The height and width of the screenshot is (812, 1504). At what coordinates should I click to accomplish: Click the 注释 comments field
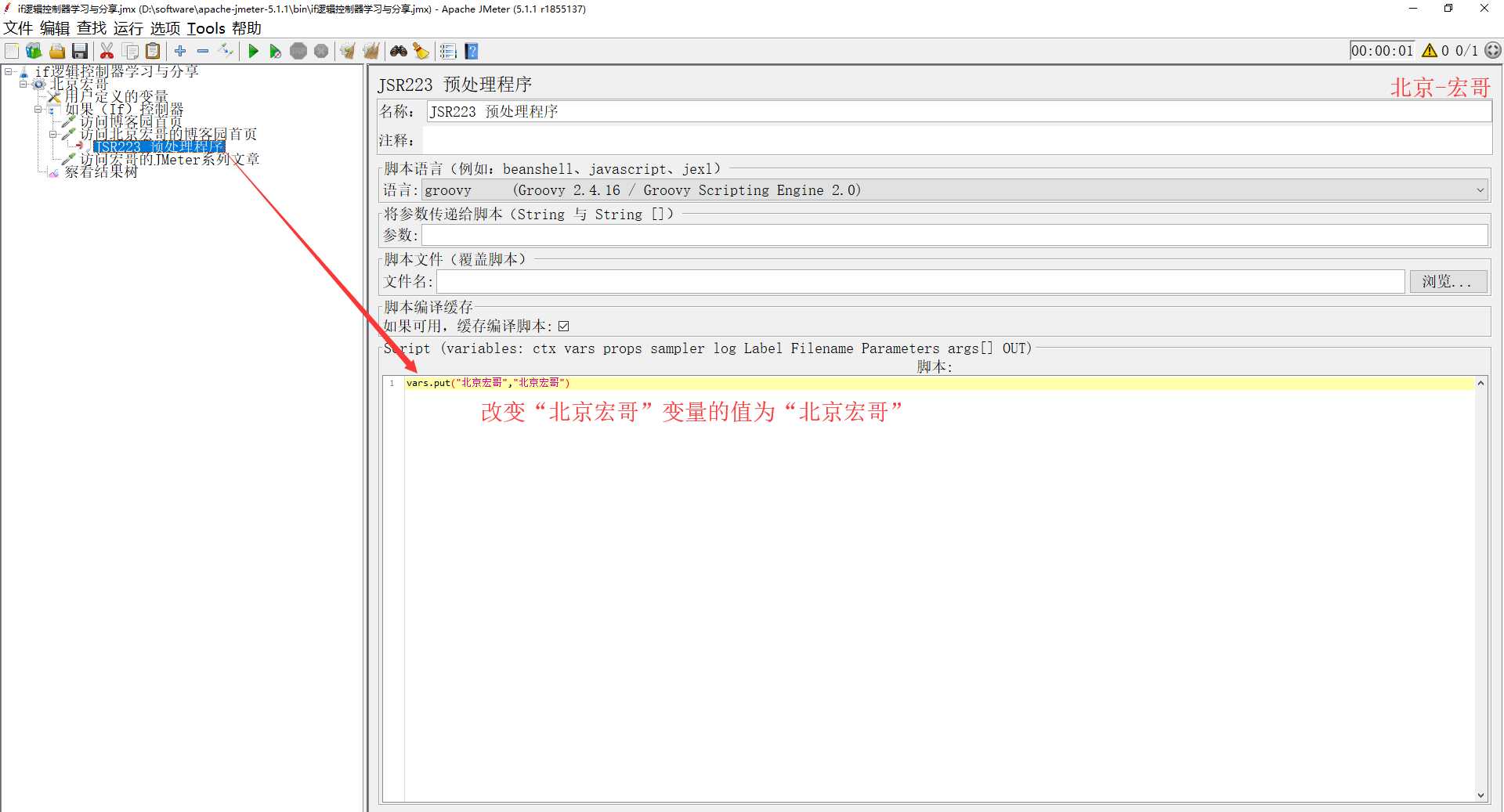[957, 140]
